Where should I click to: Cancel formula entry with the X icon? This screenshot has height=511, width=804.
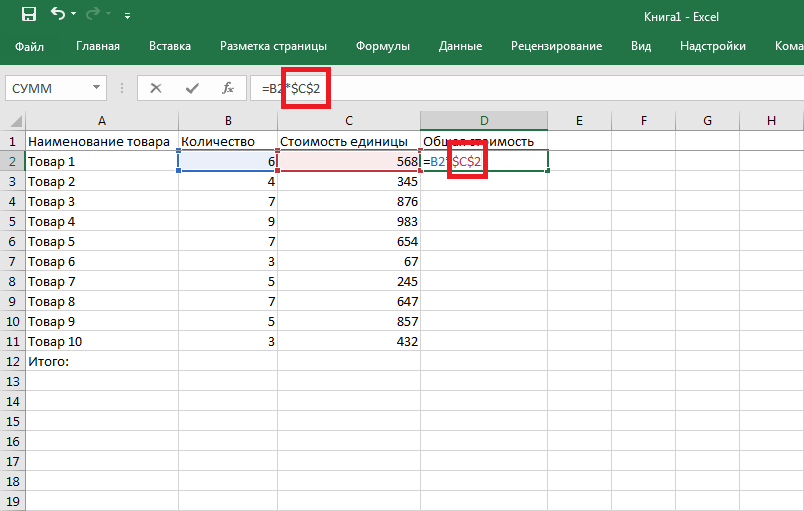click(x=155, y=88)
